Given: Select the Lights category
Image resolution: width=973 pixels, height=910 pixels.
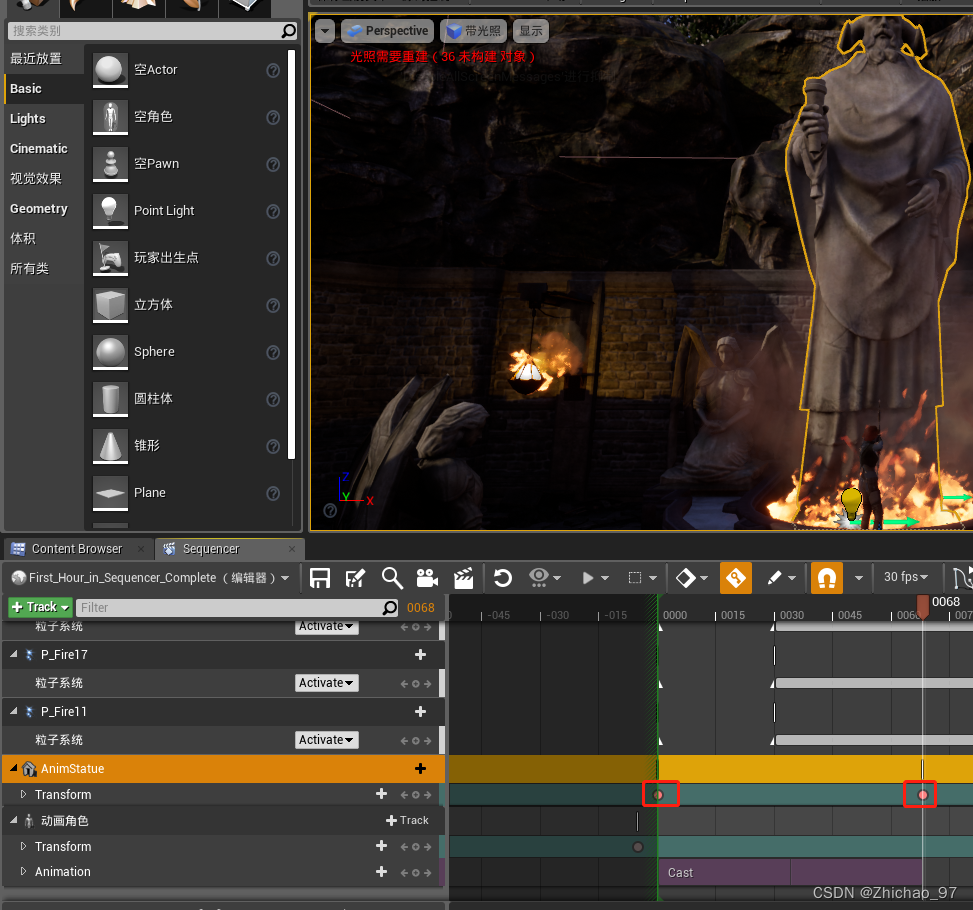Looking at the screenshot, I should (28, 119).
